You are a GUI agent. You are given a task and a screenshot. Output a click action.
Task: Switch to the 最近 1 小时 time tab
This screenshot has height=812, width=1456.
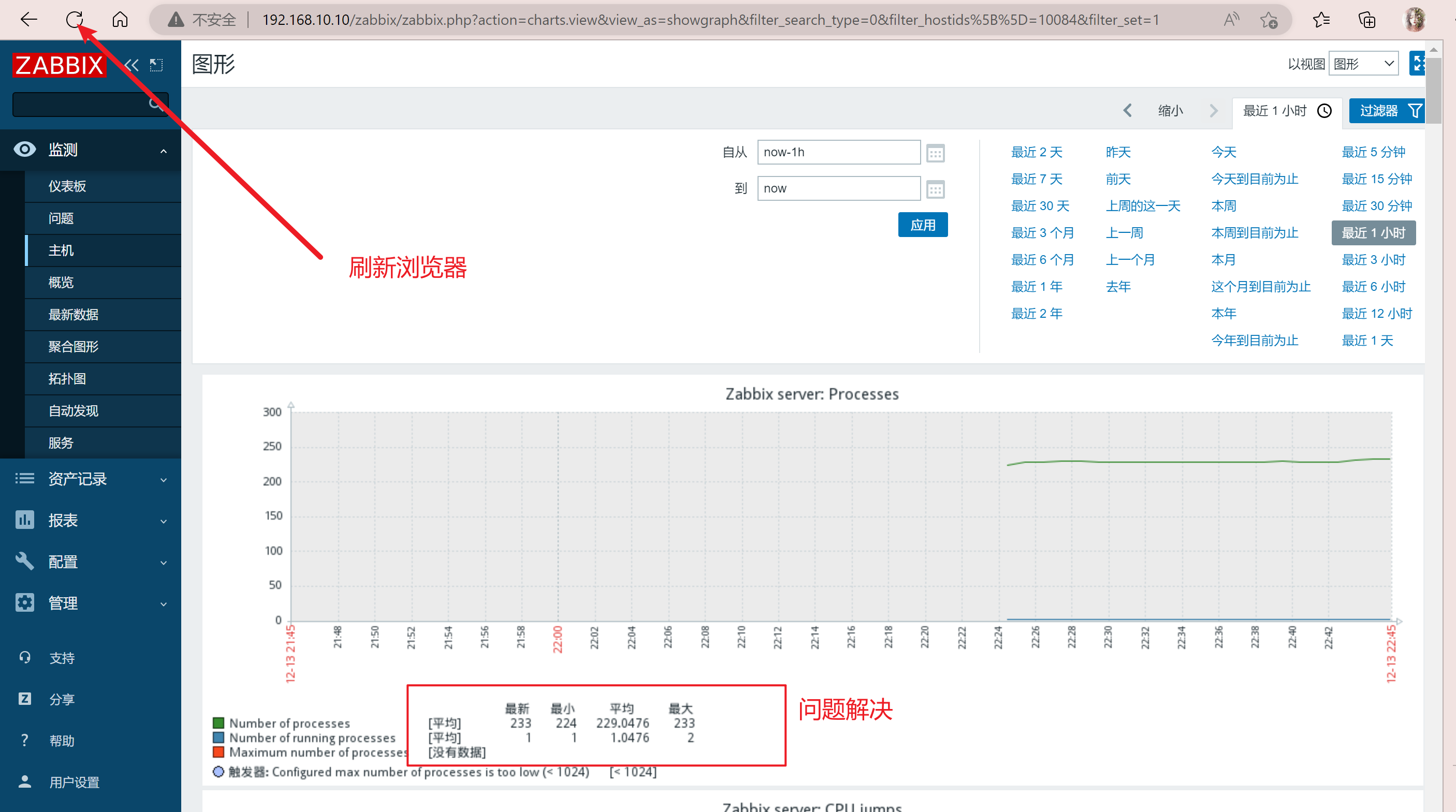coord(1287,111)
